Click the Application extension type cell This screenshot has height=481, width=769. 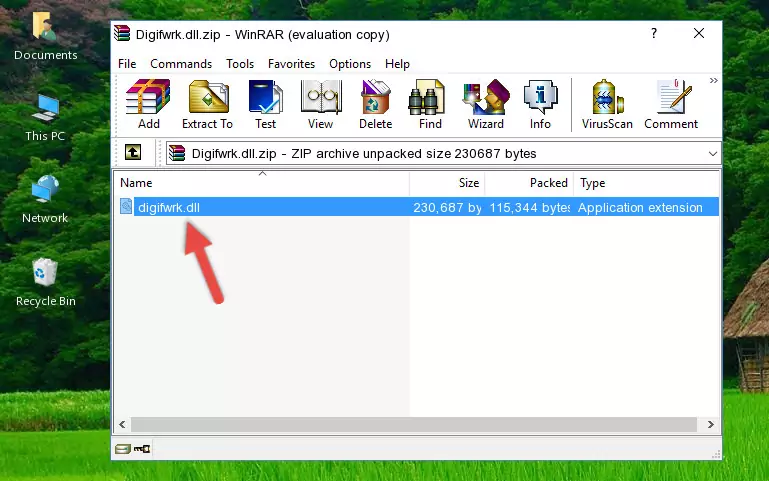pos(640,207)
